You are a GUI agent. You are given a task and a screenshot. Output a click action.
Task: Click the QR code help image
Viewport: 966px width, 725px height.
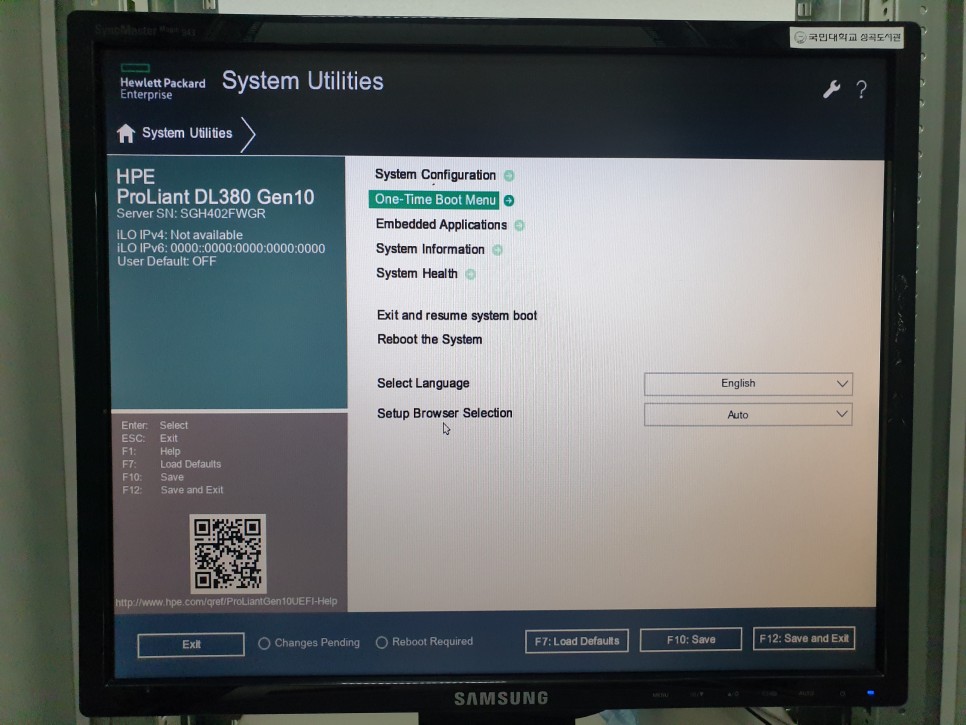pos(227,553)
